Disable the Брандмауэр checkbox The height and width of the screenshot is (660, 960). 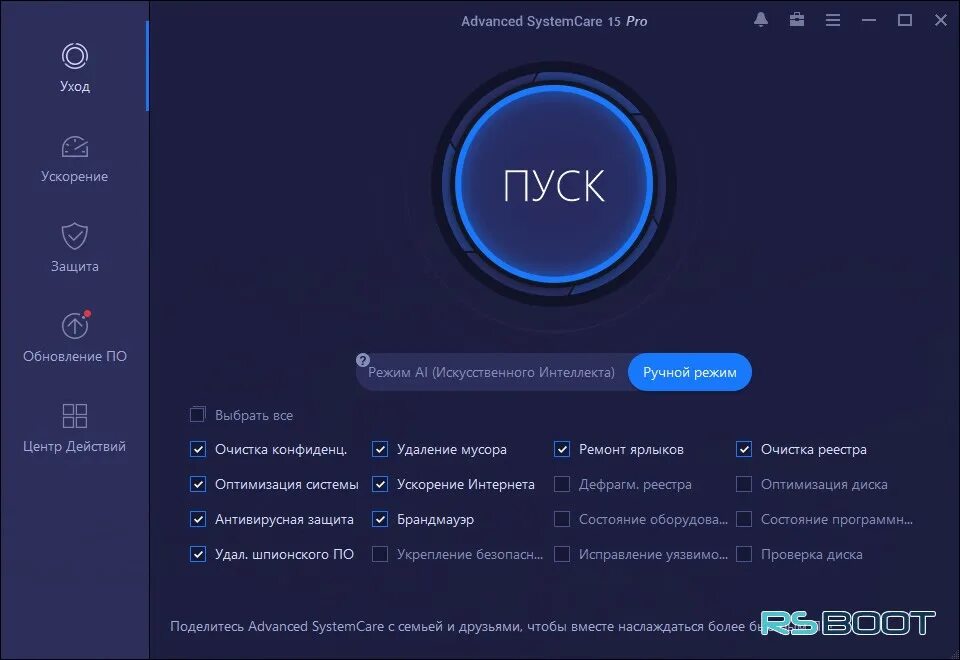380,519
